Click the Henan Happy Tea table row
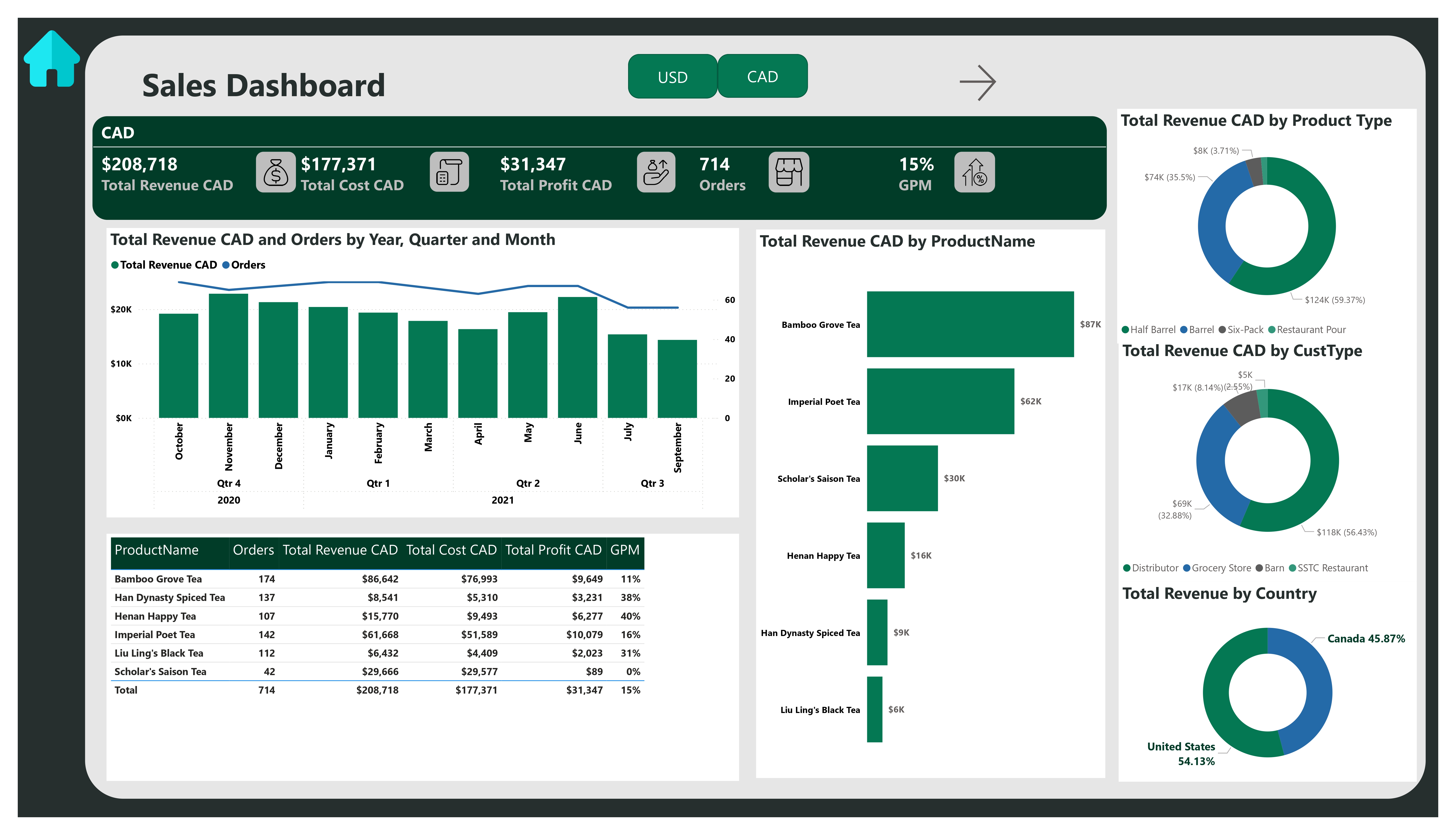This screenshot has height=835, width=1456. click(x=377, y=617)
